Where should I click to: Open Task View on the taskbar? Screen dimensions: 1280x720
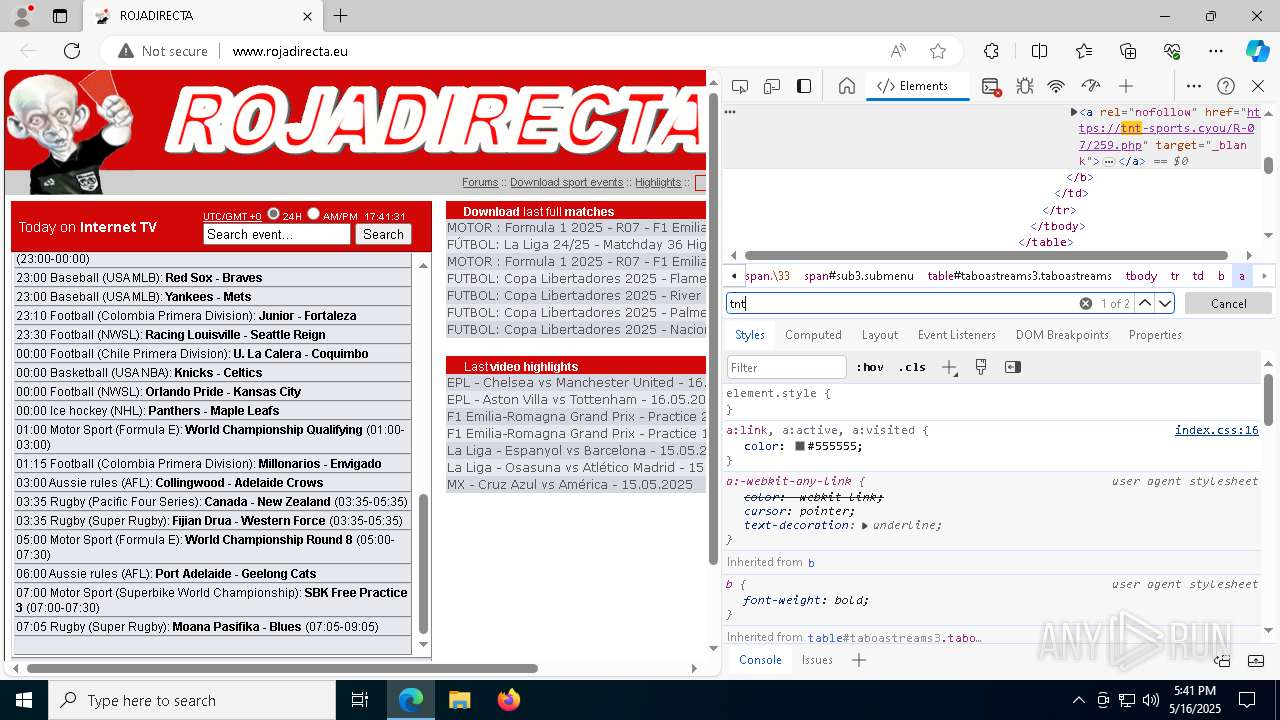point(360,700)
